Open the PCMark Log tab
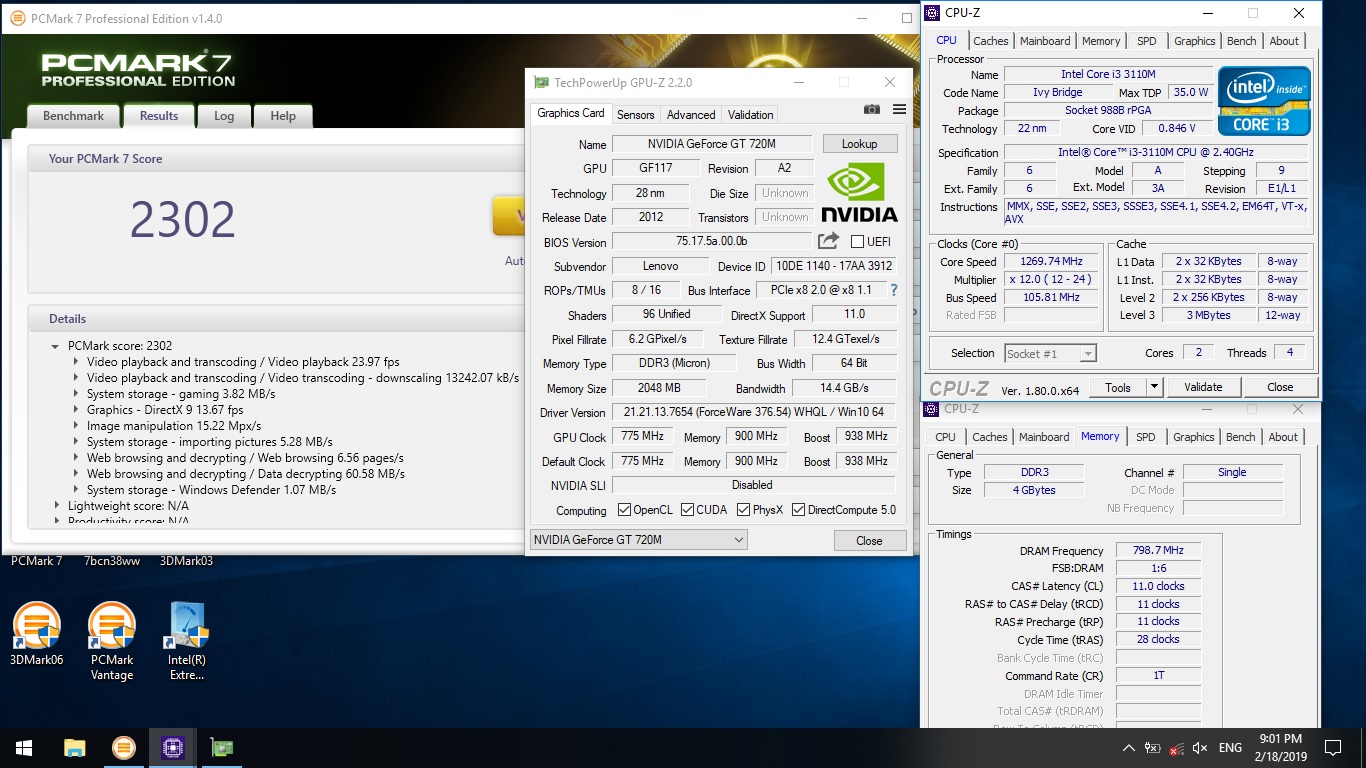The width and height of the screenshot is (1366, 768). [x=224, y=116]
